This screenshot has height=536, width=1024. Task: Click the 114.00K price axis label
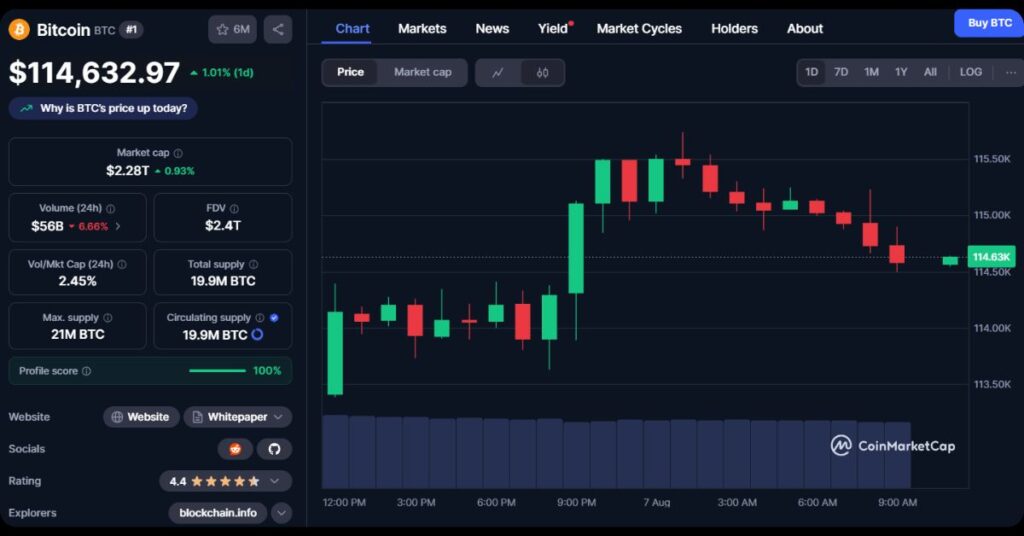click(x=991, y=328)
